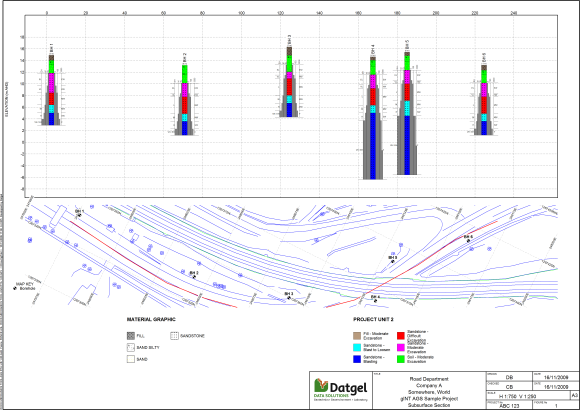Click the green Soil Moderate Excavation swatch
580x410 pixels.
point(401,359)
